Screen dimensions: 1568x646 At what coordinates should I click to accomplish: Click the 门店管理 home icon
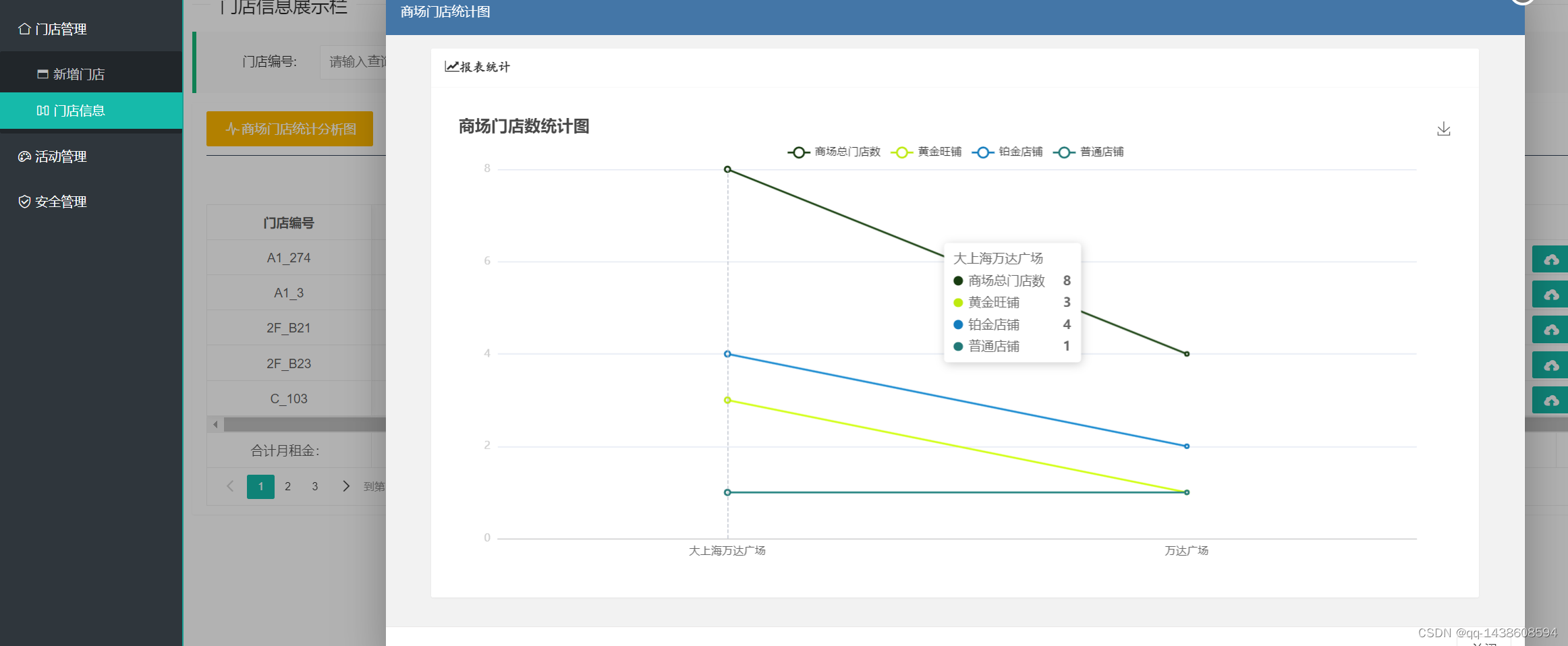click(24, 29)
